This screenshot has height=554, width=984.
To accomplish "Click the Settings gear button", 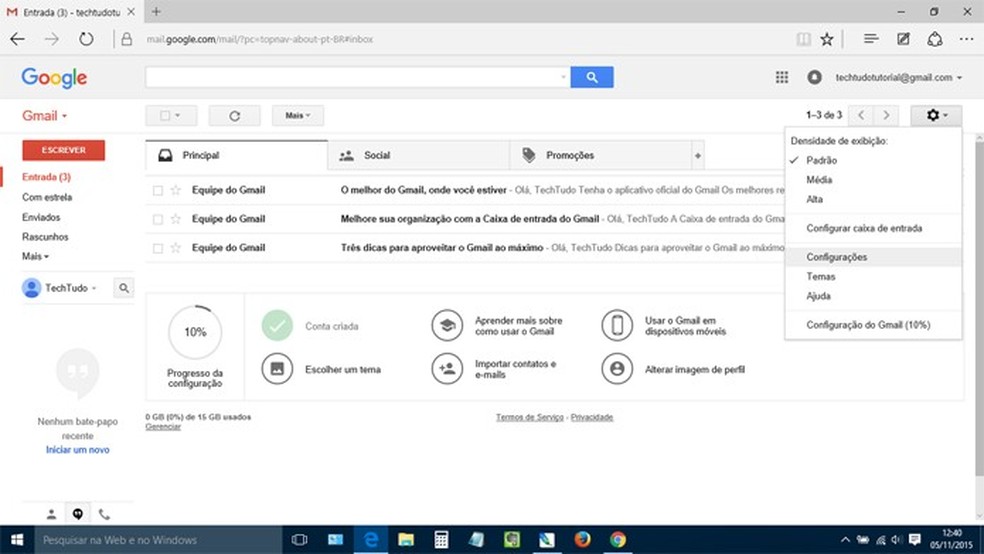I will coord(936,115).
